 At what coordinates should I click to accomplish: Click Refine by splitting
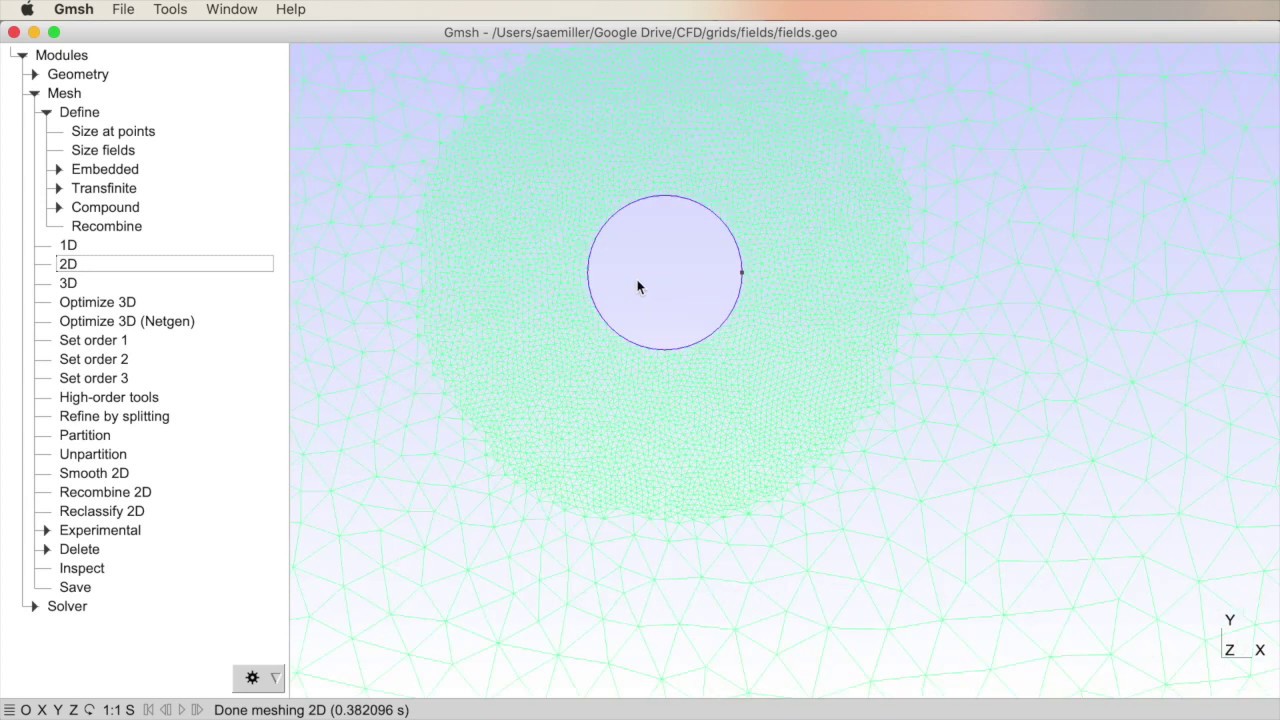pos(114,416)
